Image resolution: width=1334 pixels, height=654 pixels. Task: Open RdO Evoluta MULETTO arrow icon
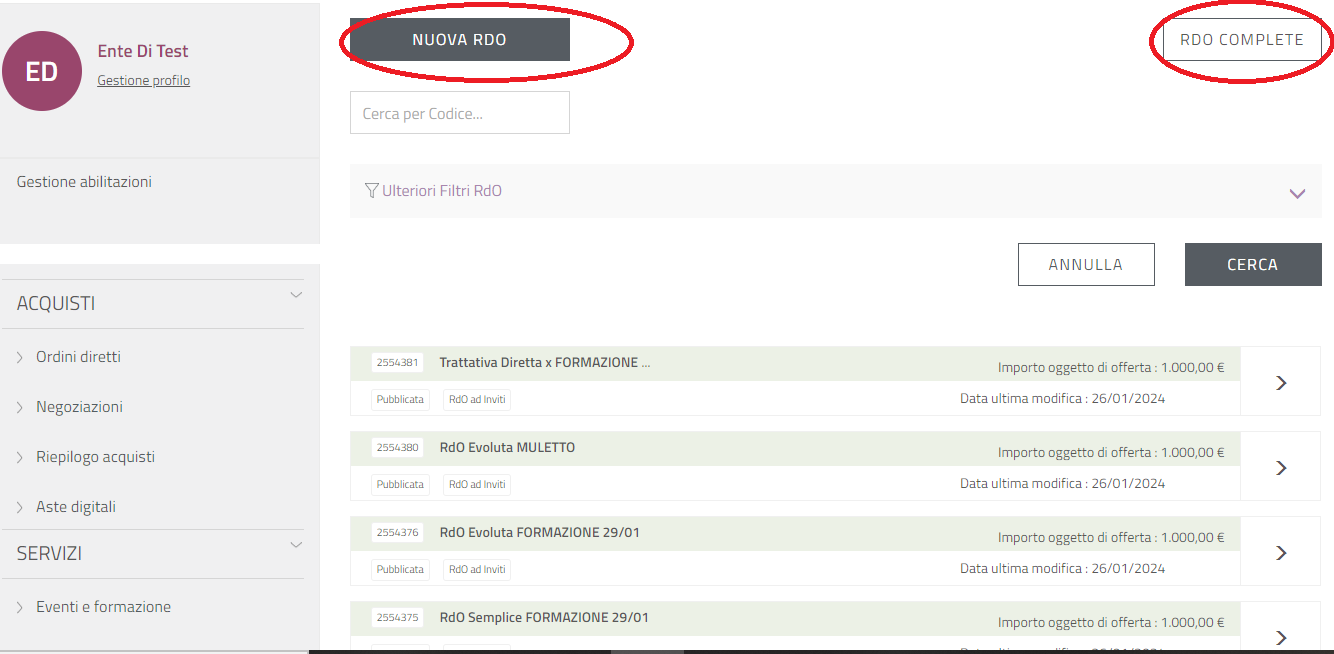click(1281, 467)
